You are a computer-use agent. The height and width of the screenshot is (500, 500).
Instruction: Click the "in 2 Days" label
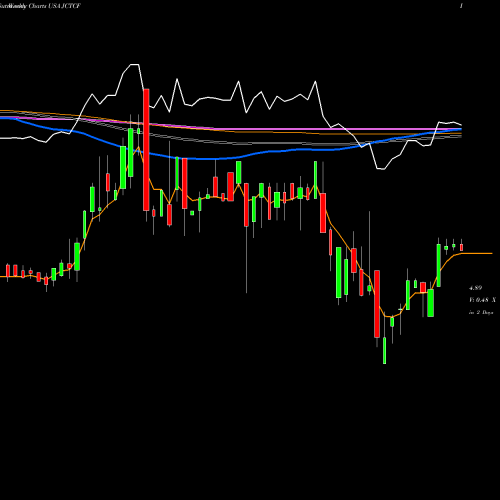481,313
